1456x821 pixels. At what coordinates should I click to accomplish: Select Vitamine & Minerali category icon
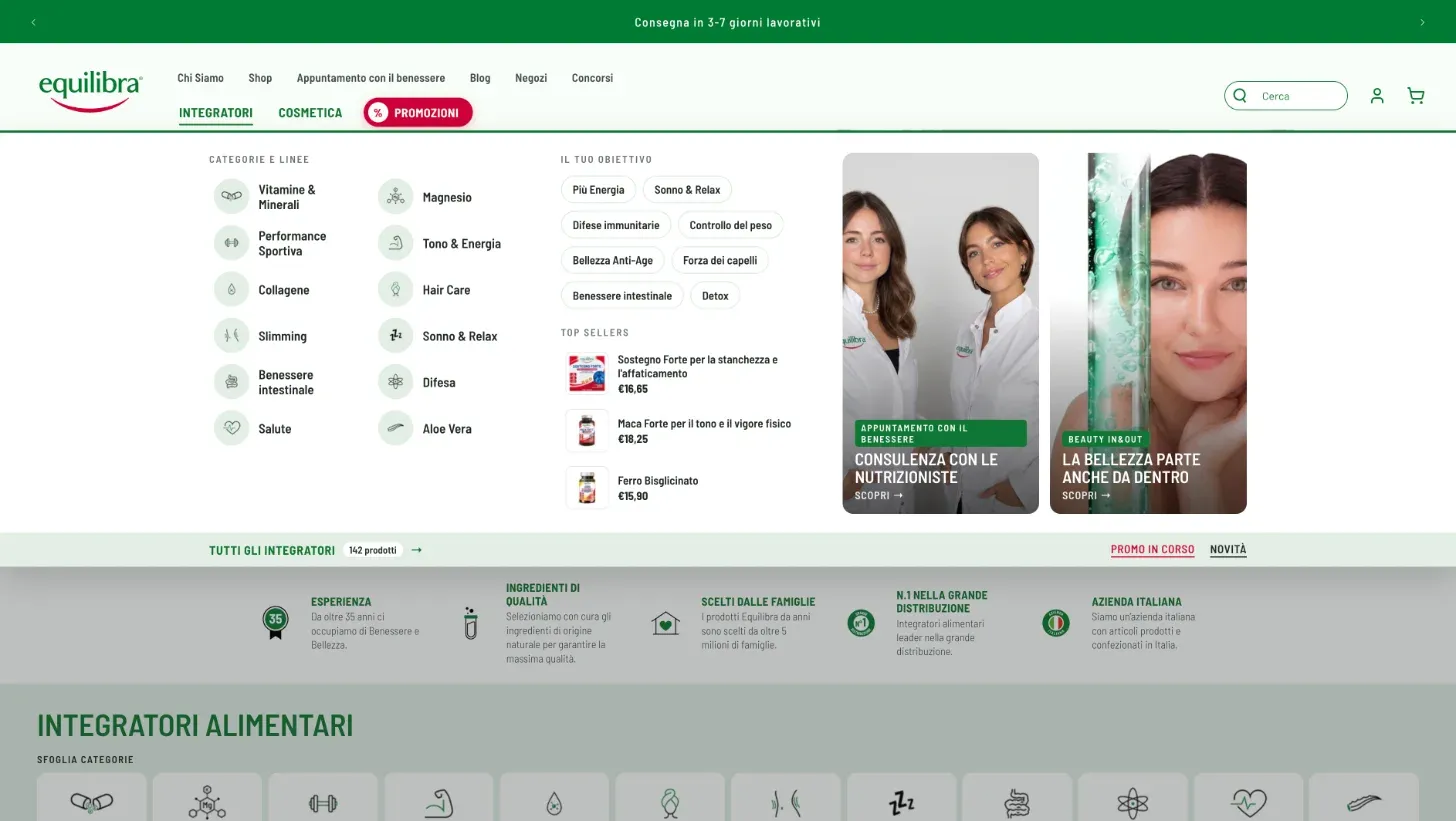coord(231,197)
